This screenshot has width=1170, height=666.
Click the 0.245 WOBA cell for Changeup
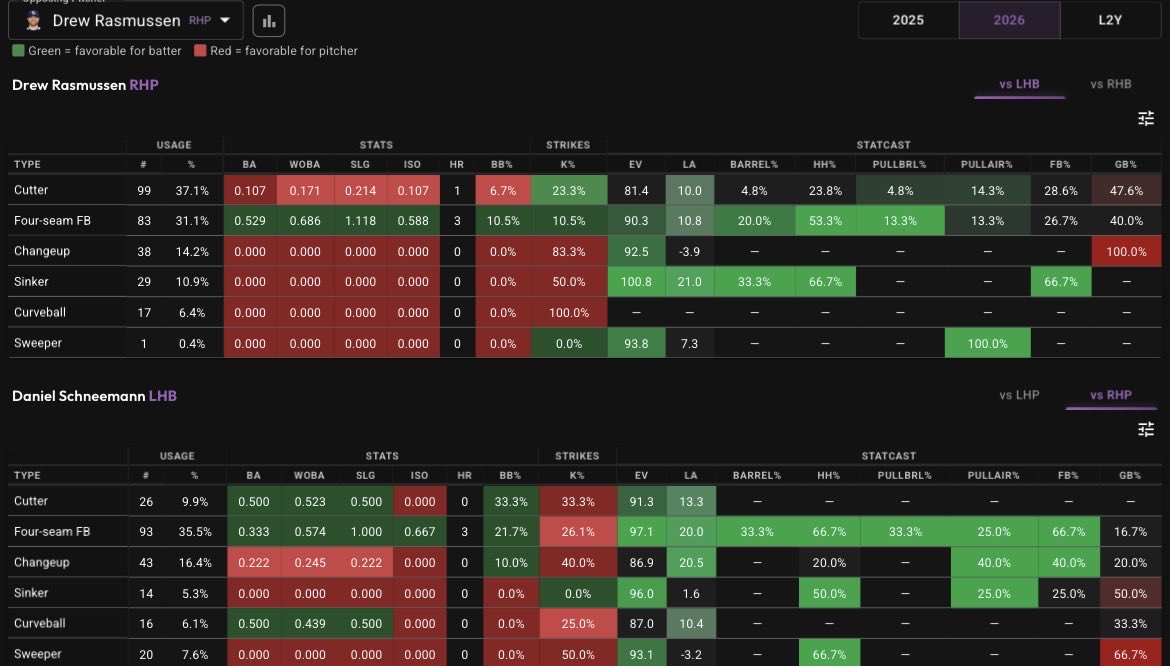(310, 562)
